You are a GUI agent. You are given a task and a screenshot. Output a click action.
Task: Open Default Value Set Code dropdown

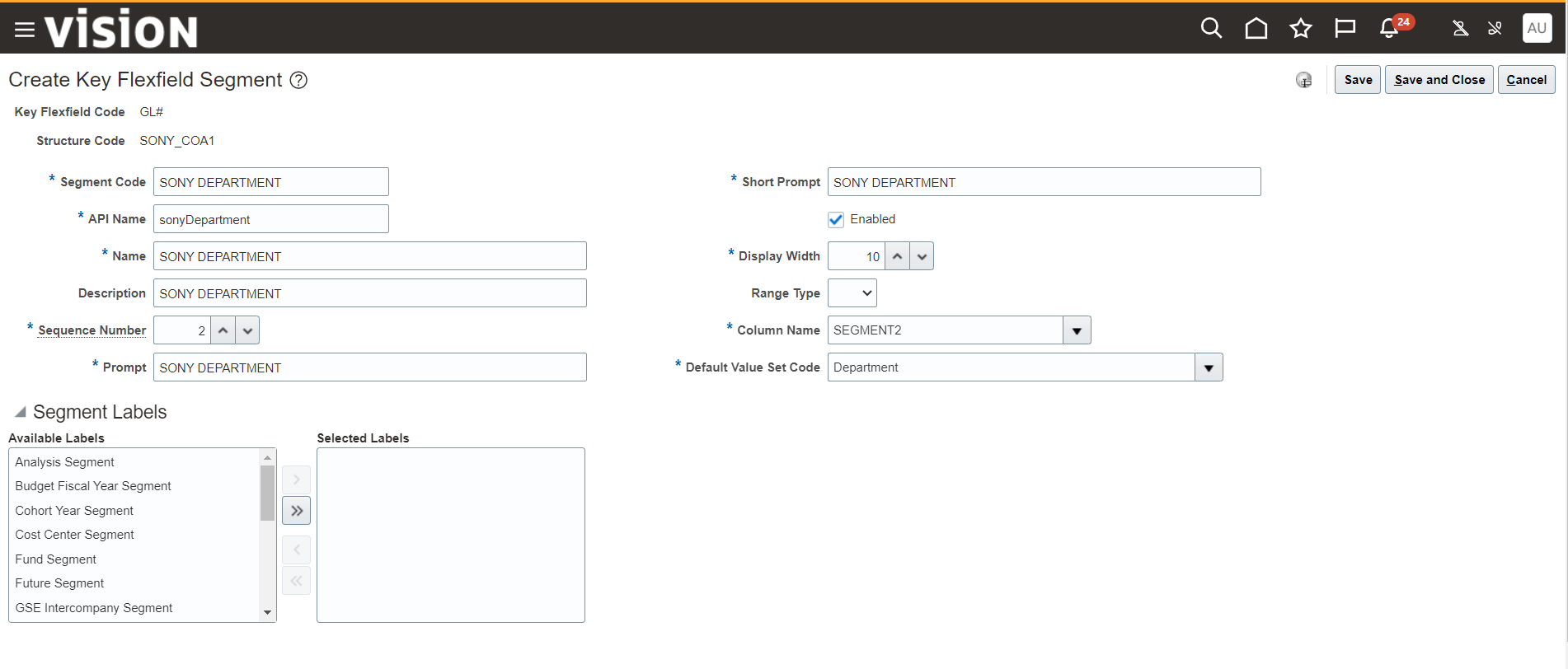(1209, 367)
